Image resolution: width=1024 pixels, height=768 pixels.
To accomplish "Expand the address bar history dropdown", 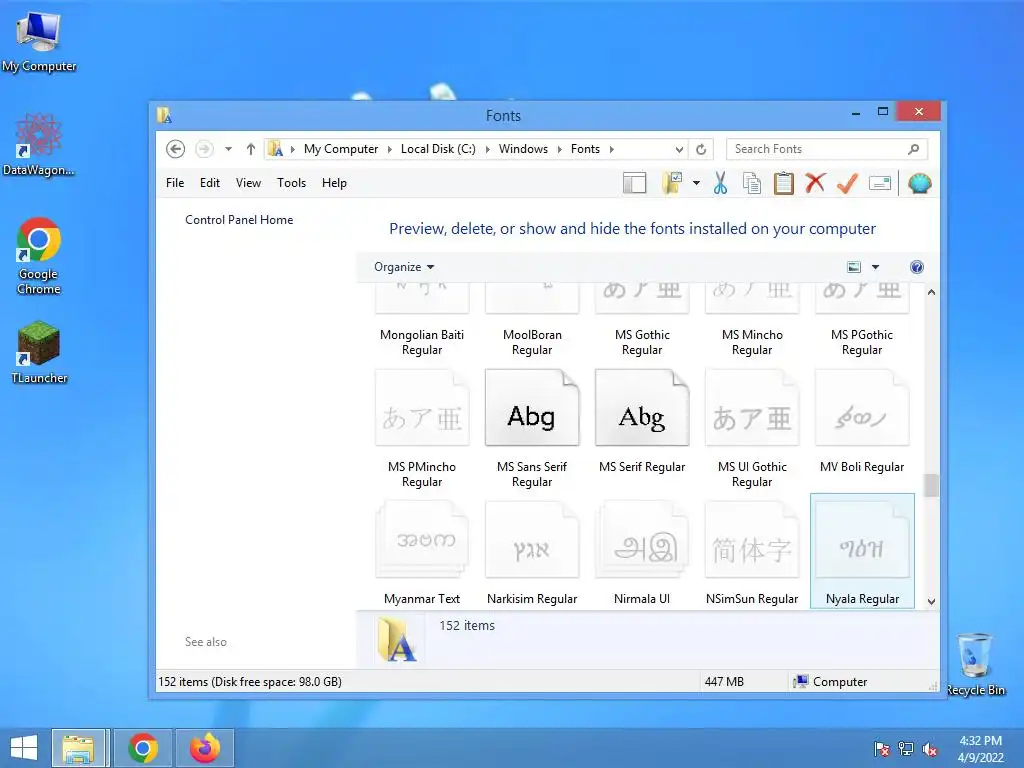I will [x=679, y=150].
